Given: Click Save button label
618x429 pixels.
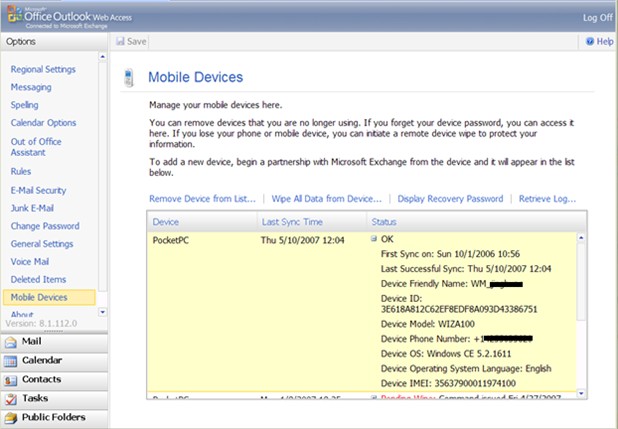Looking at the screenshot, I should (136, 41).
